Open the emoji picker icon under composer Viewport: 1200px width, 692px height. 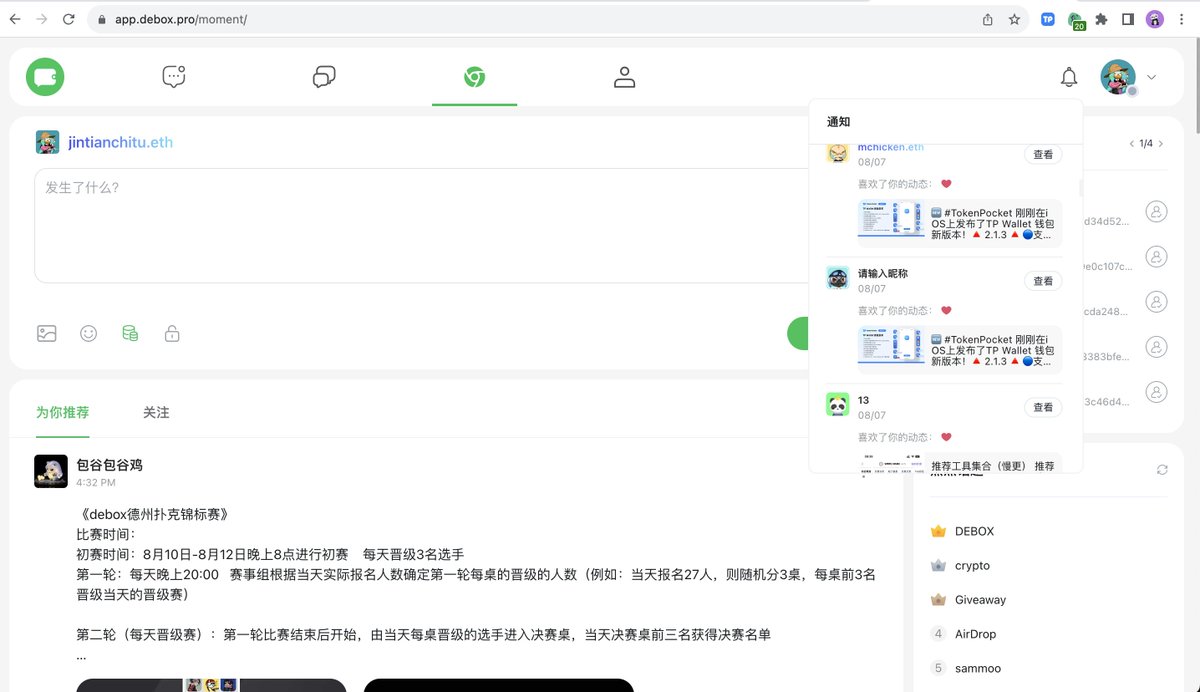point(89,334)
